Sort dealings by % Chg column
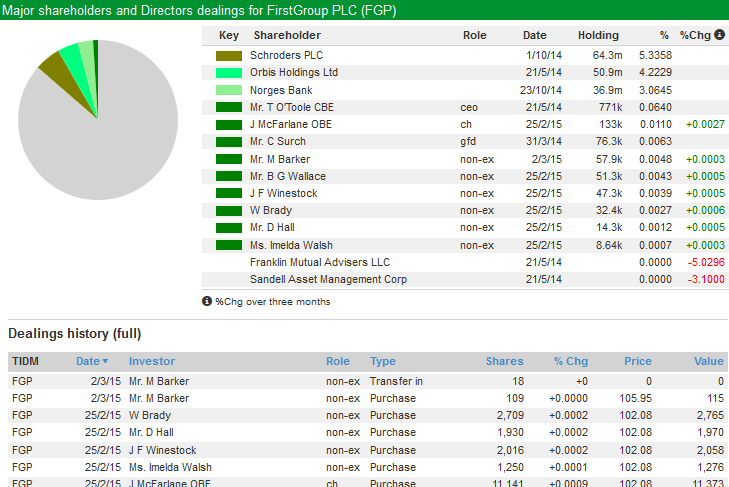Viewport: 729px width, 487px height. point(571,361)
